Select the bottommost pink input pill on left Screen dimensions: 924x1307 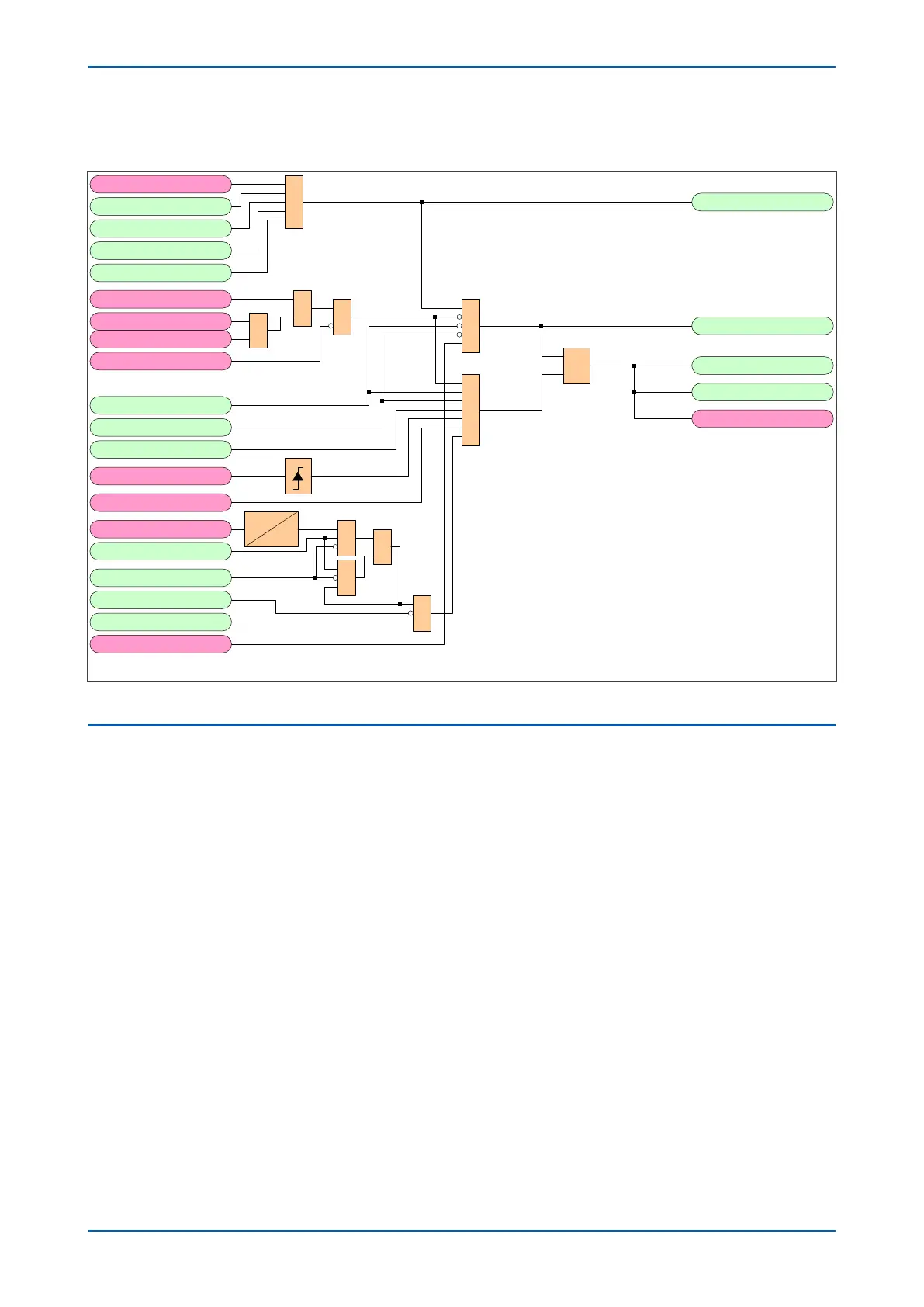[161, 644]
